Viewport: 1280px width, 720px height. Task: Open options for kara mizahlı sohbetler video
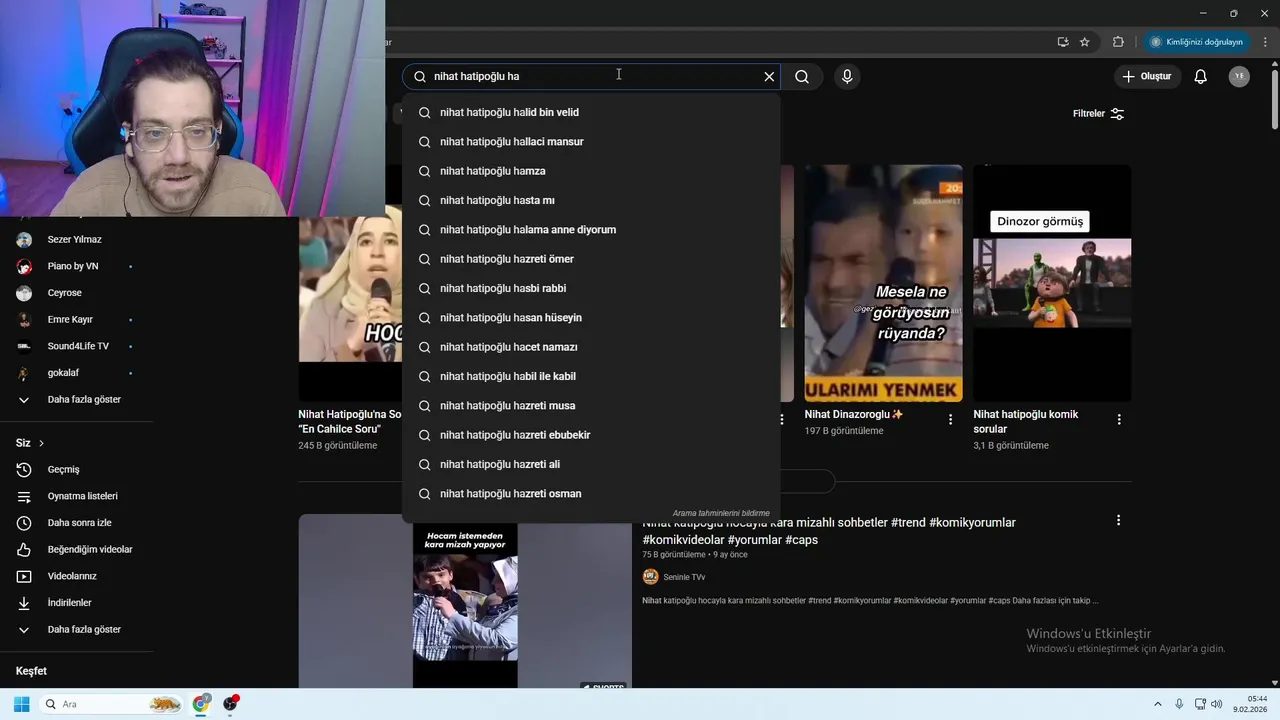coord(1118,520)
